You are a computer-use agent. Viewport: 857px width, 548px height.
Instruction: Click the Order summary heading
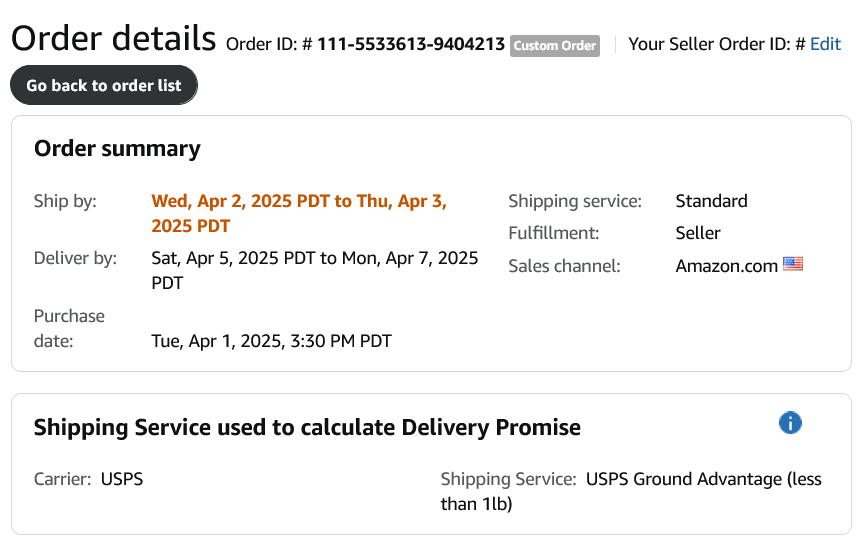point(117,149)
